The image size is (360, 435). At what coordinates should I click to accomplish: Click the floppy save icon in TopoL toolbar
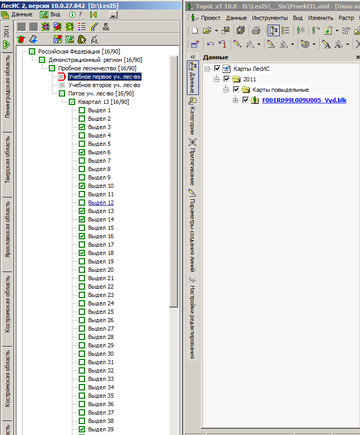point(226,31)
